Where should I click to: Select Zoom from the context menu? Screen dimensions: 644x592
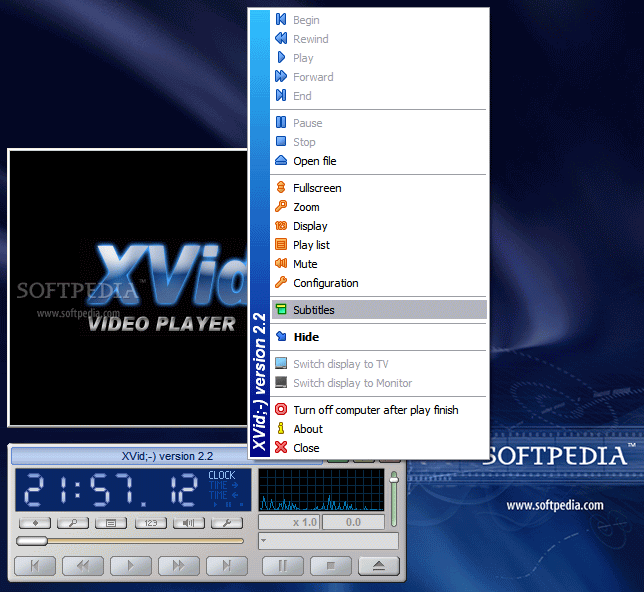[378, 207]
